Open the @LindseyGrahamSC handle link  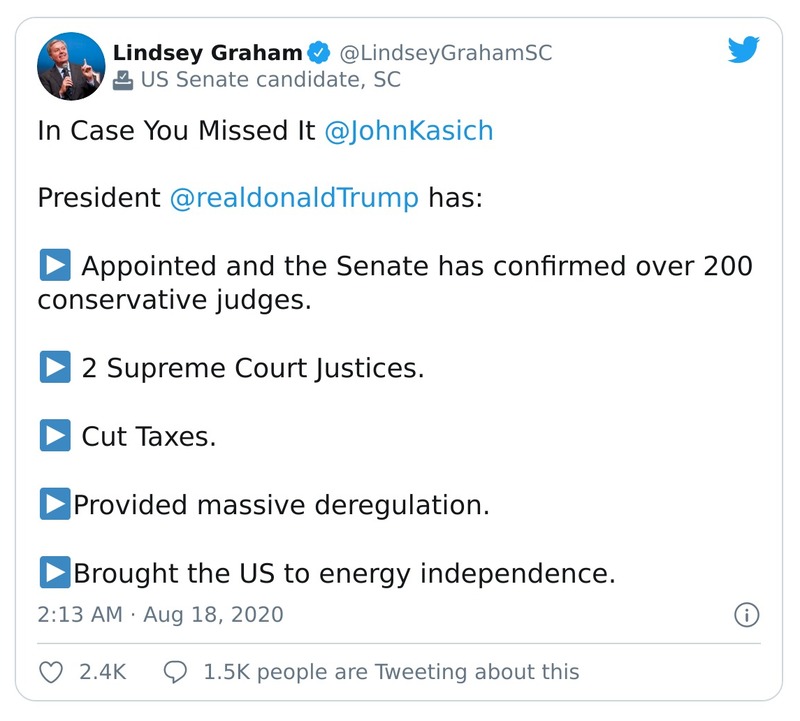446,53
